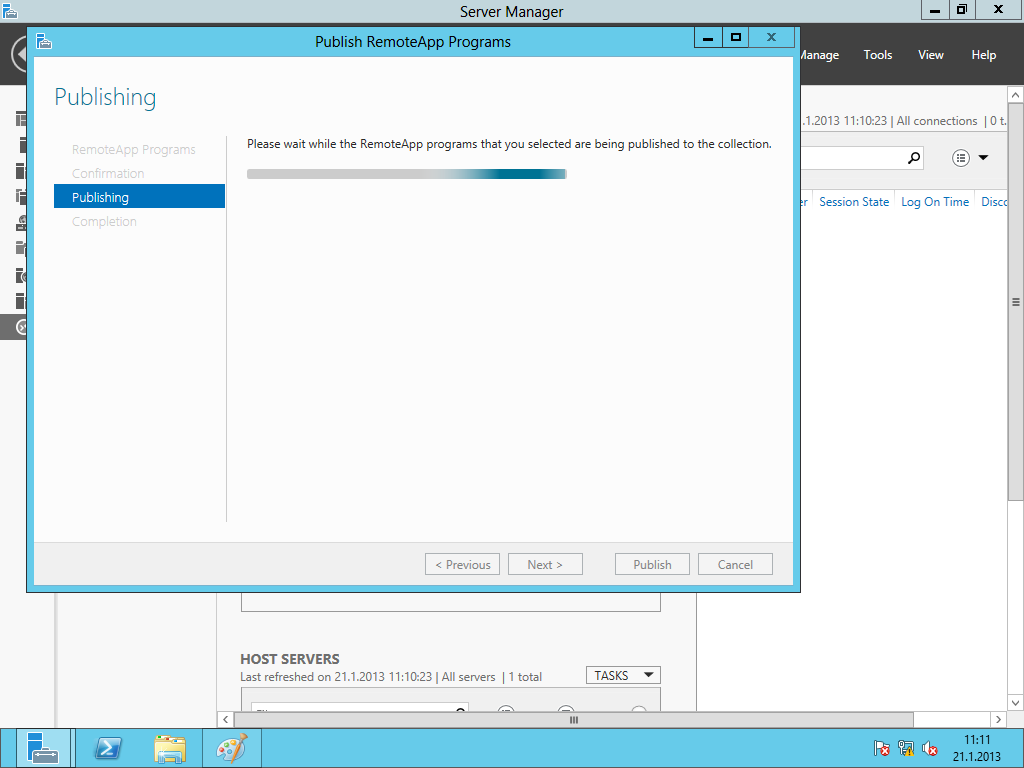Screen dimensions: 1024x768
Task: Click the Cancel button in the wizard
Action: pos(735,565)
